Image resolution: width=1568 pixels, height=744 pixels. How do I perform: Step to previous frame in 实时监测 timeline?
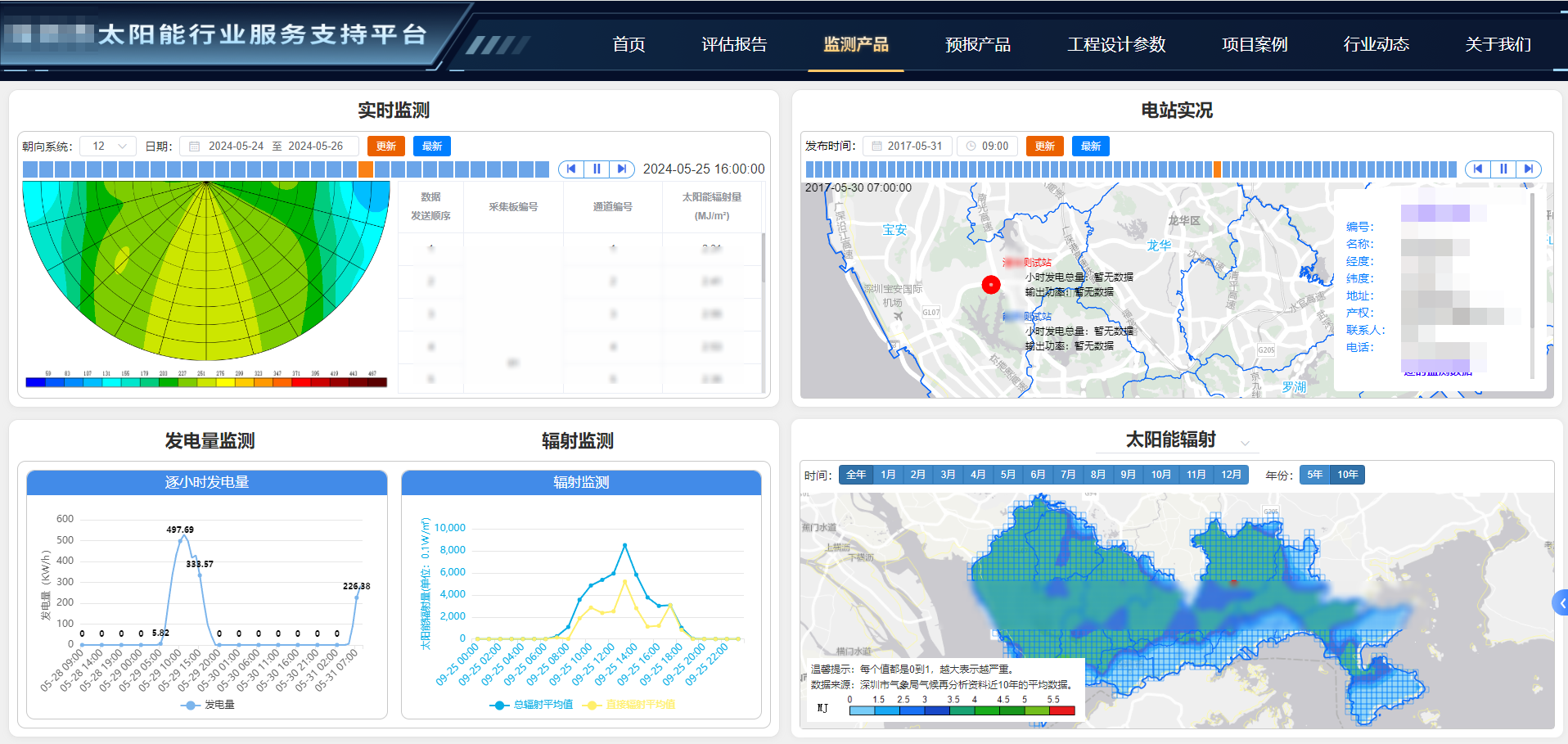click(x=571, y=169)
